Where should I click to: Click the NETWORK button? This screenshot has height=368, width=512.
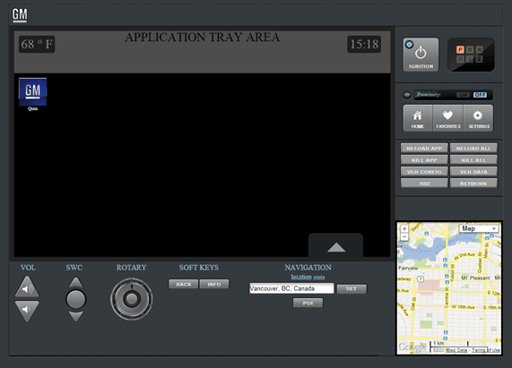click(x=473, y=183)
